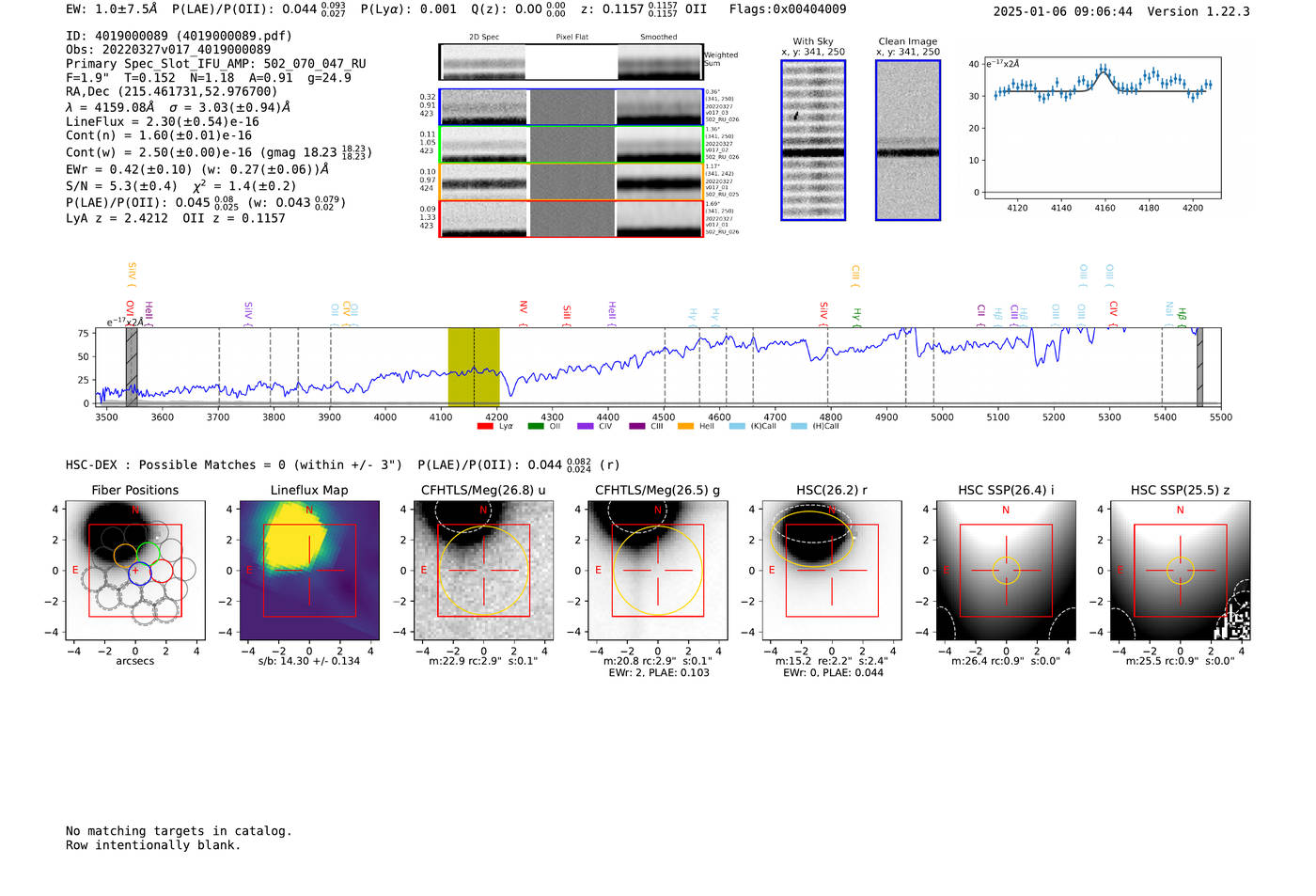Click the Smoothed column header
Image resolution: width=1316 pixels, height=896 pixels.
[x=659, y=37]
